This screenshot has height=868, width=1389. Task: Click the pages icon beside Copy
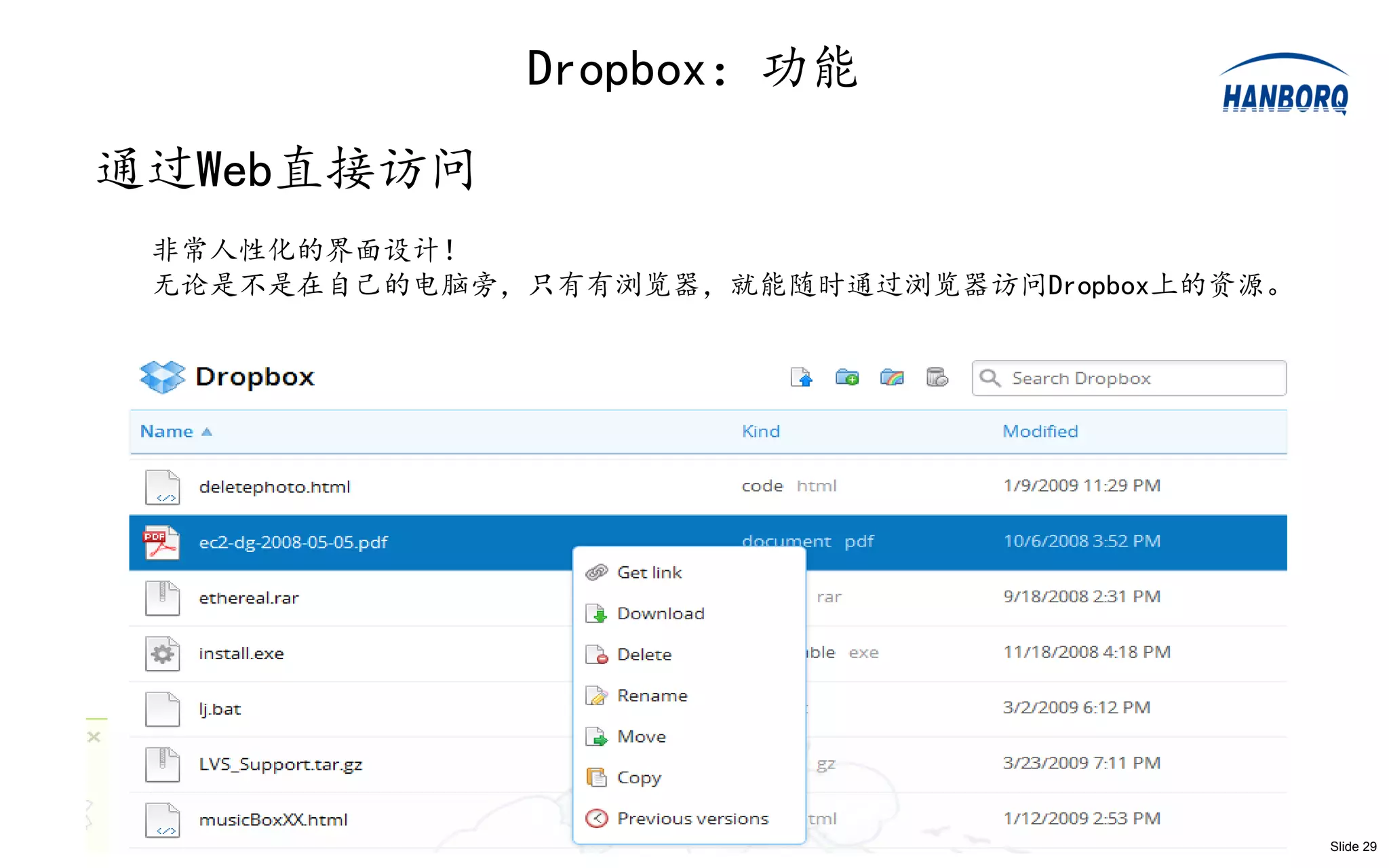pyautogui.click(x=597, y=778)
